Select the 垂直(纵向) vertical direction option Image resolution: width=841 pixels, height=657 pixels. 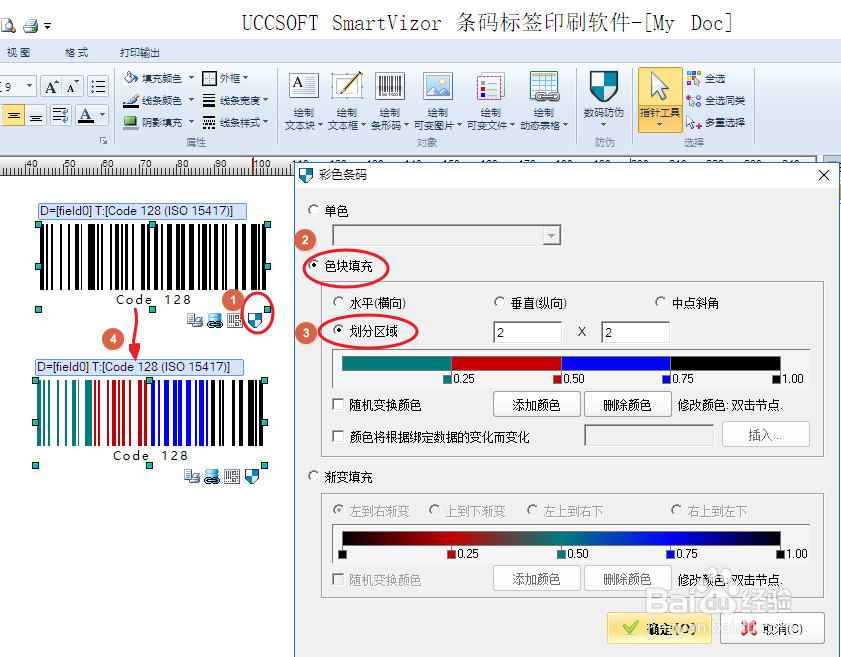coord(499,301)
